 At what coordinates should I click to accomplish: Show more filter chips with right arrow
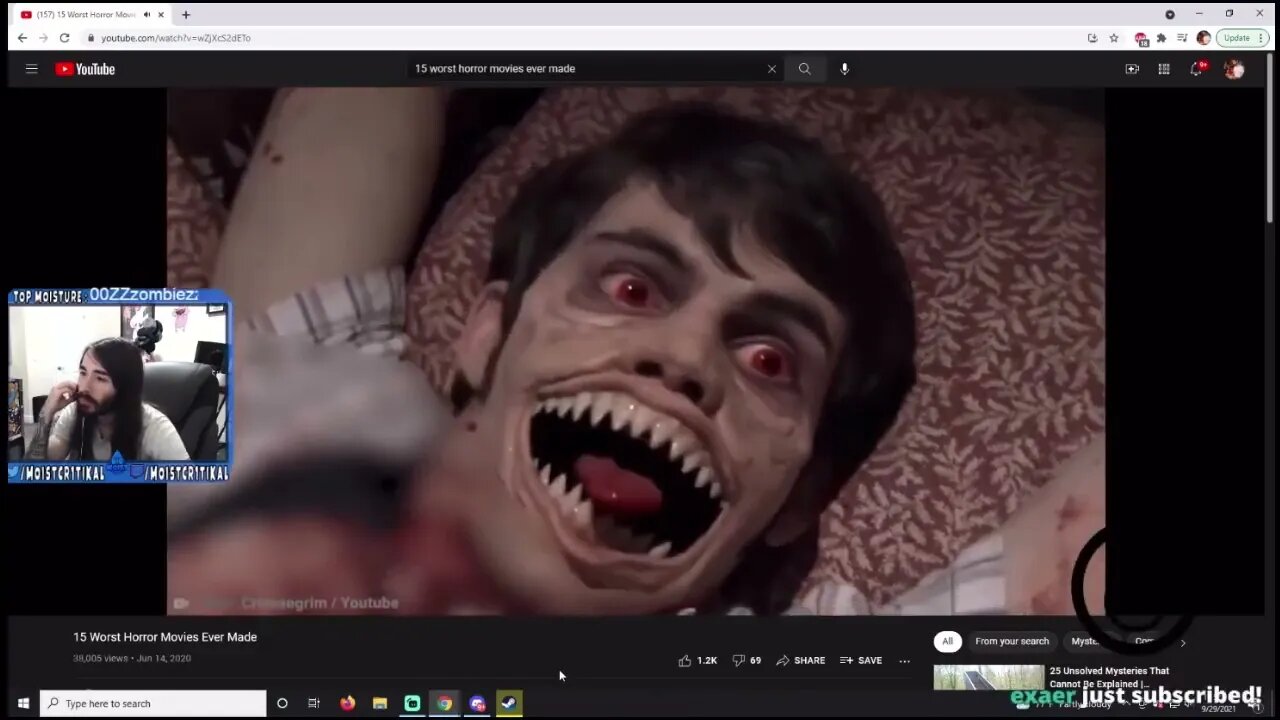1182,642
